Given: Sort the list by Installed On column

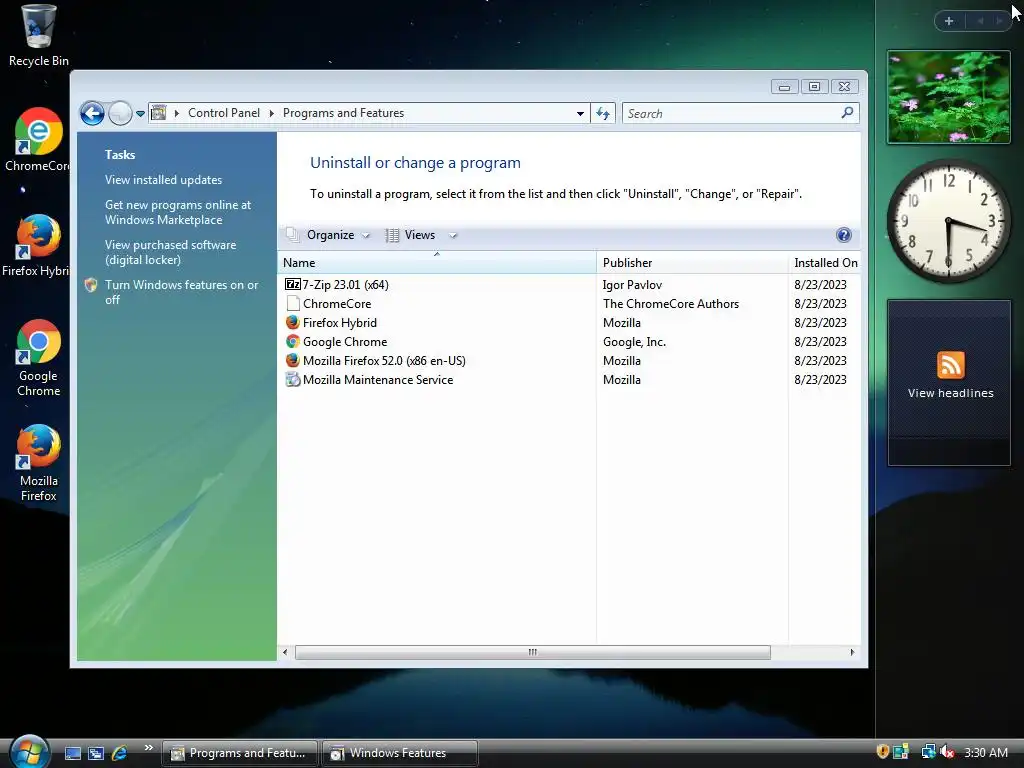Looking at the screenshot, I should tap(825, 263).
